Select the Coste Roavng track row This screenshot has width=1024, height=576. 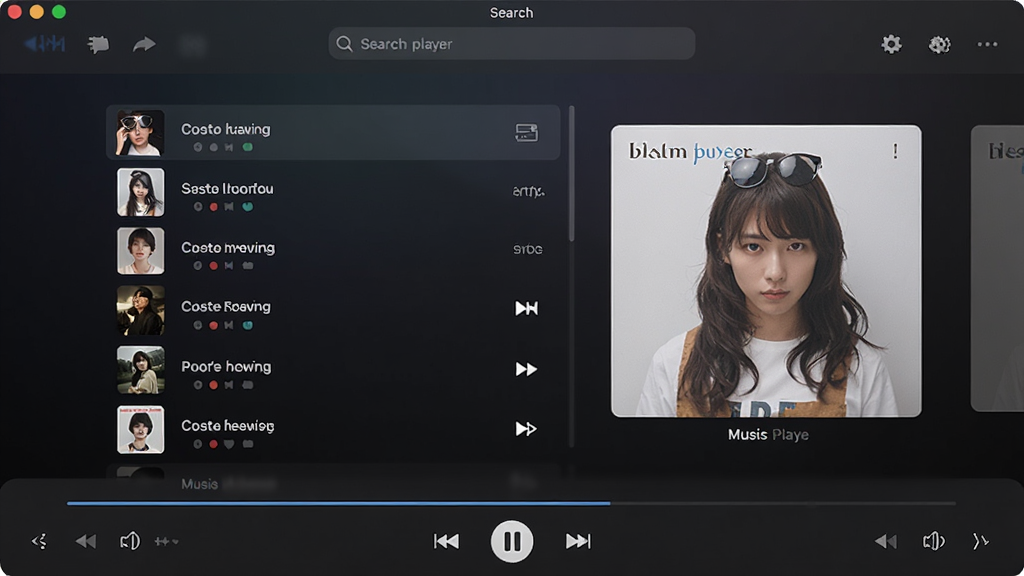tap(333, 310)
